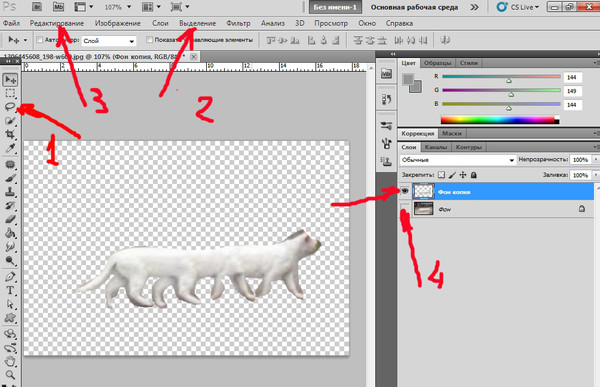Expand the Непрозрачность opacity arrow
This screenshot has height=387, width=600.
(596, 159)
